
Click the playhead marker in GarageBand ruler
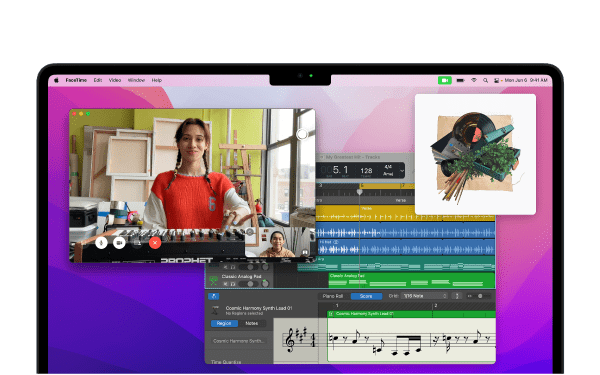(360, 192)
